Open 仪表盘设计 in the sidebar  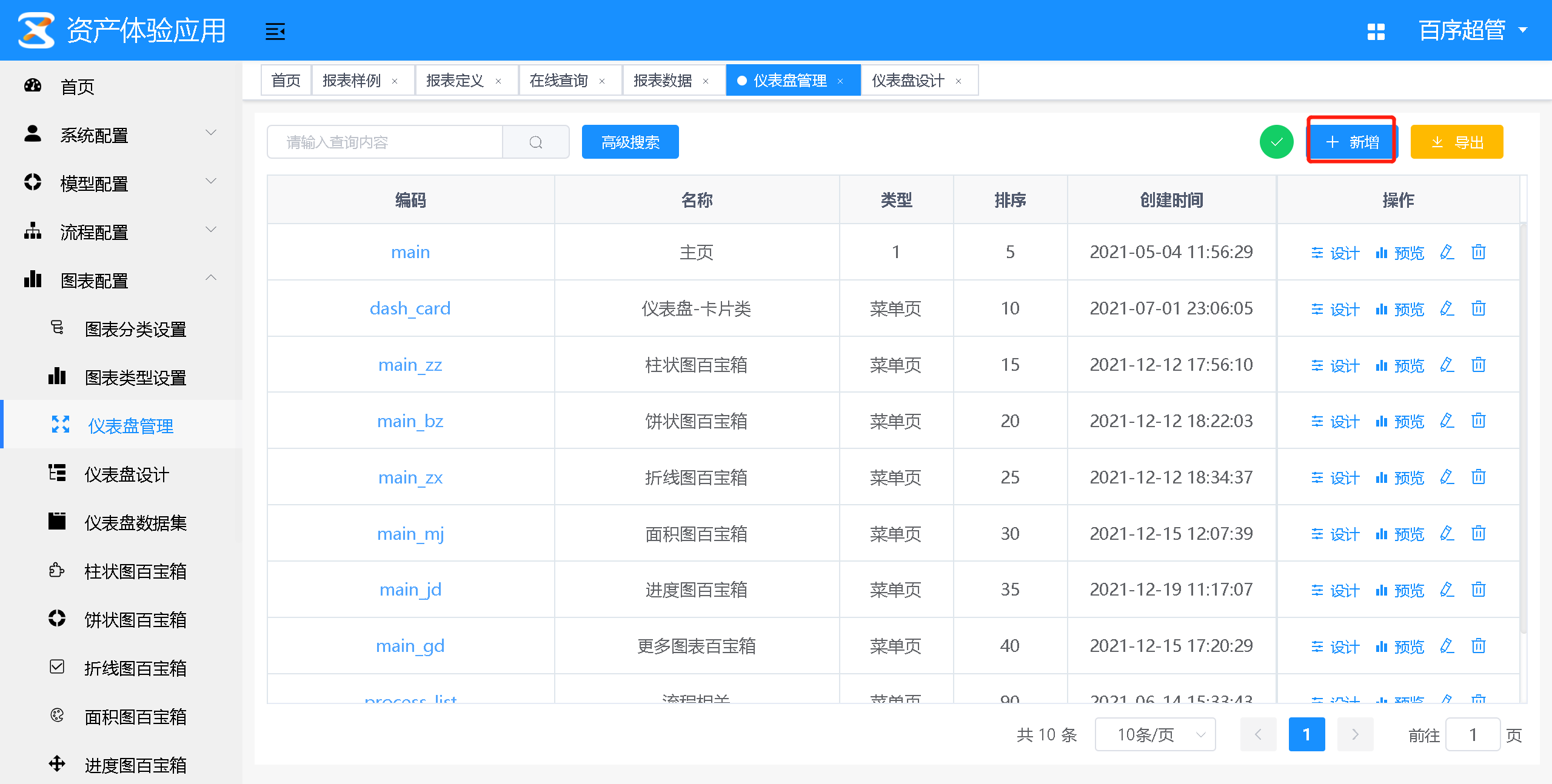tap(121, 474)
